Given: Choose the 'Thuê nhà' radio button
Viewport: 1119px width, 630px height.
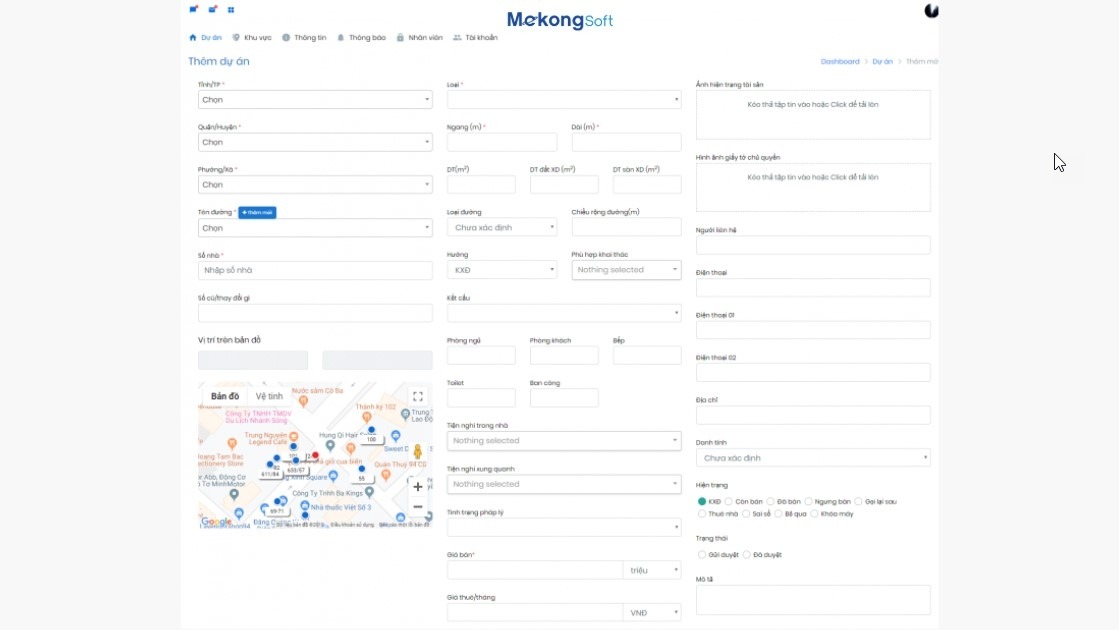Looking at the screenshot, I should coord(702,513).
